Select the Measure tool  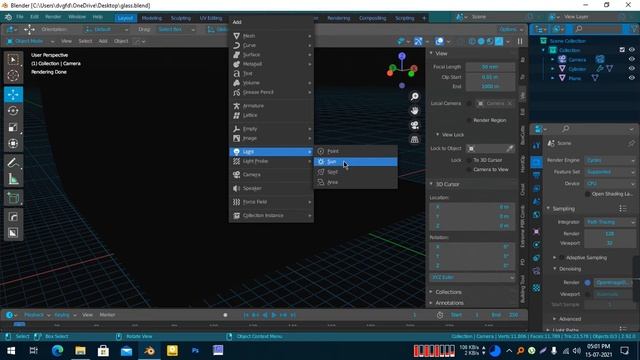click(x=13, y=179)
